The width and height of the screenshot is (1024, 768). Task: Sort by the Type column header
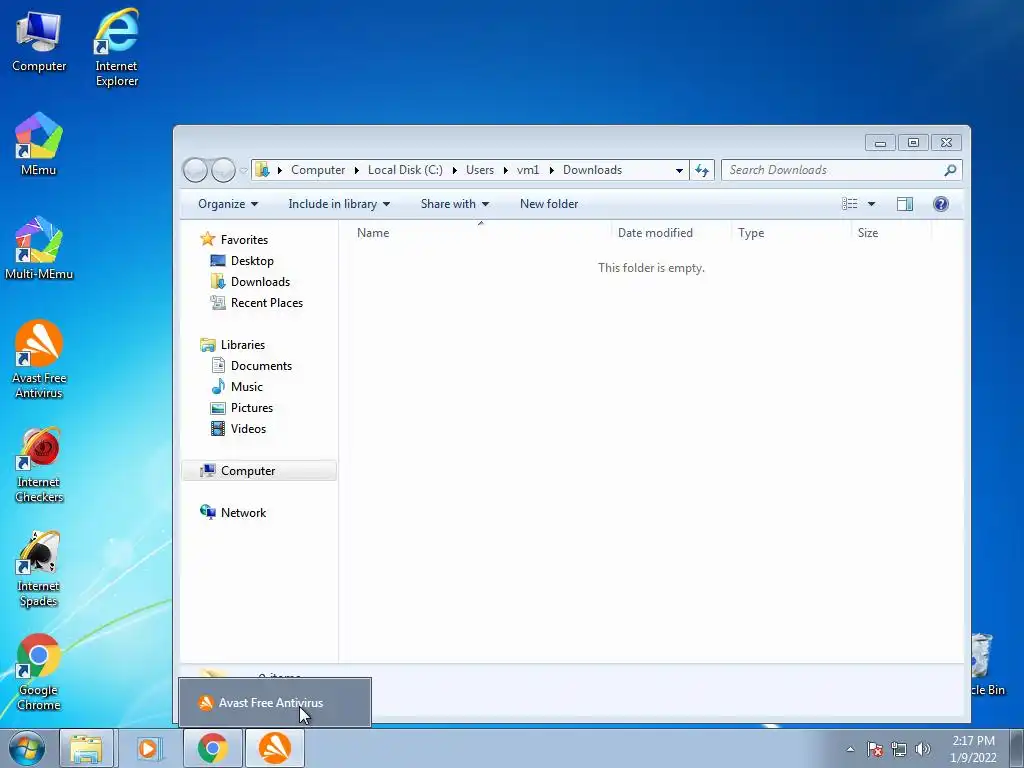(x=791, y=232)
